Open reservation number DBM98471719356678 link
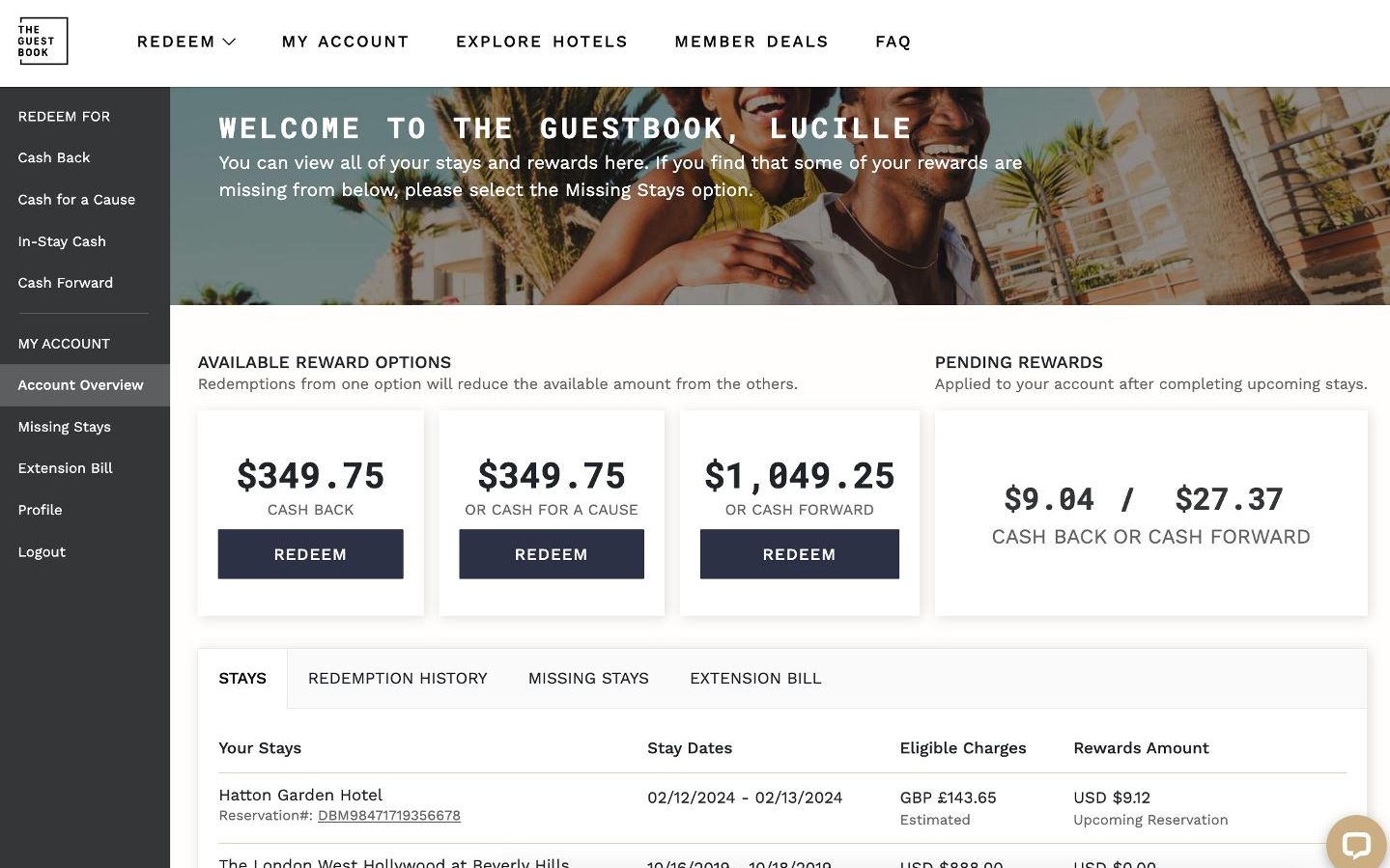Image resolution: width=1390 pixels, height=868 pixels. click(x=388, y=816)
